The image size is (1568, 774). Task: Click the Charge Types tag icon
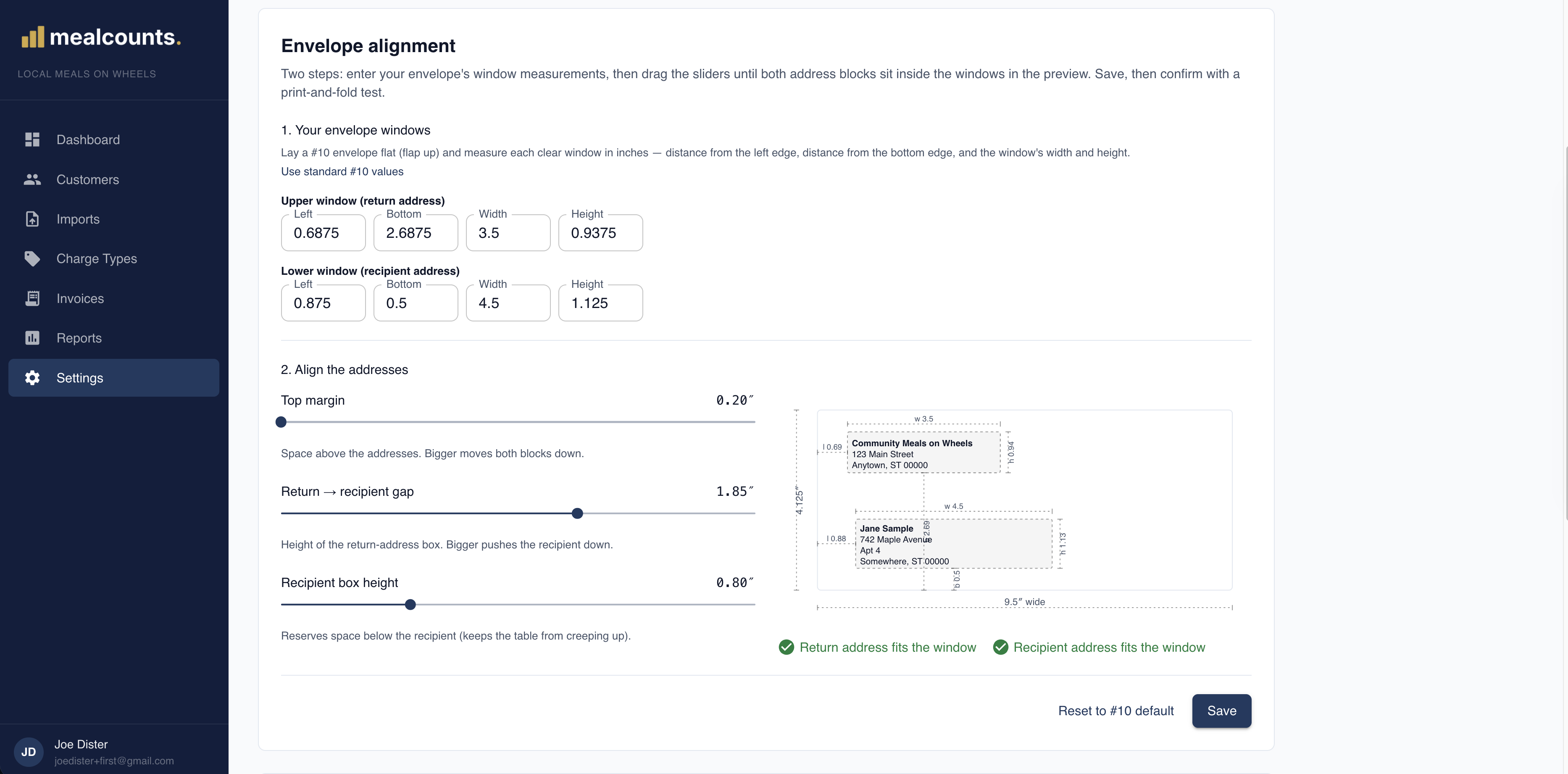coord(32,258)
